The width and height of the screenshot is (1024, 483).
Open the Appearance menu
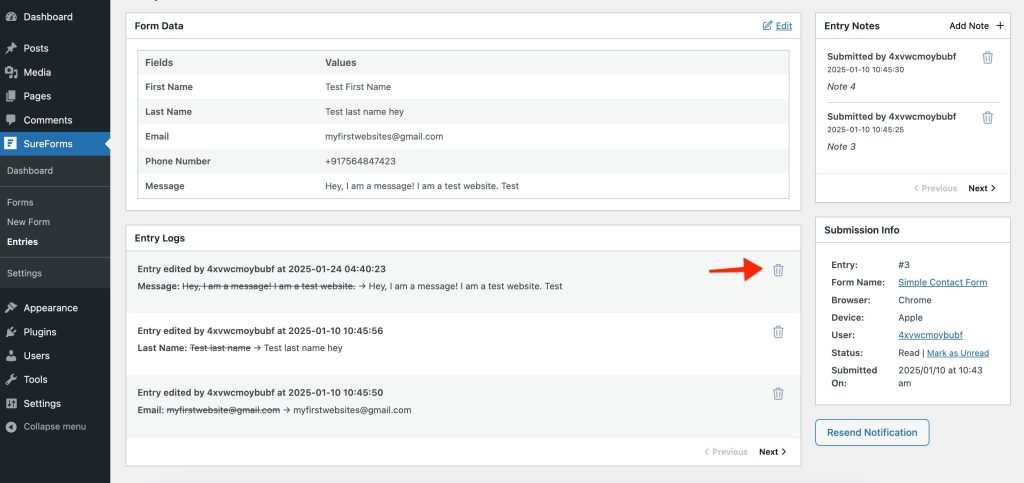(x=50, y=308)
